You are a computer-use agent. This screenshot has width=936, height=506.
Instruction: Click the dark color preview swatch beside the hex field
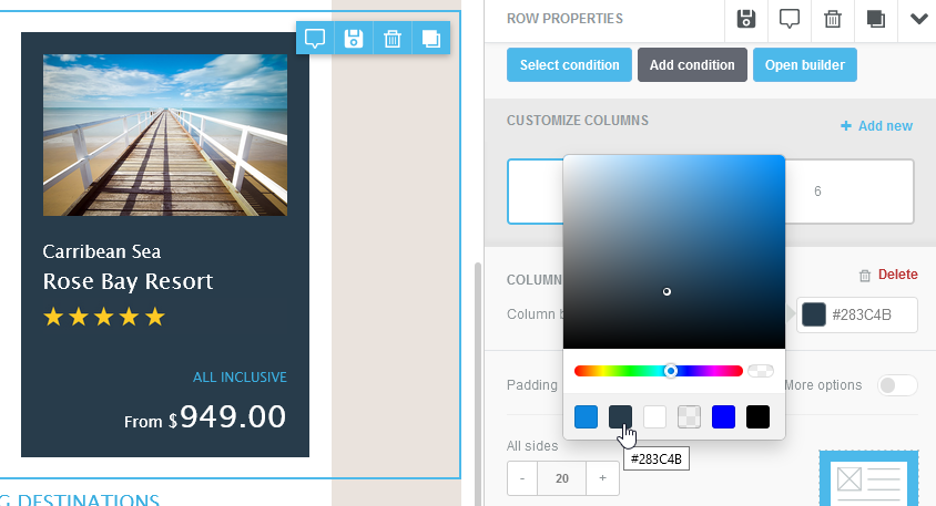coord(814,314)
